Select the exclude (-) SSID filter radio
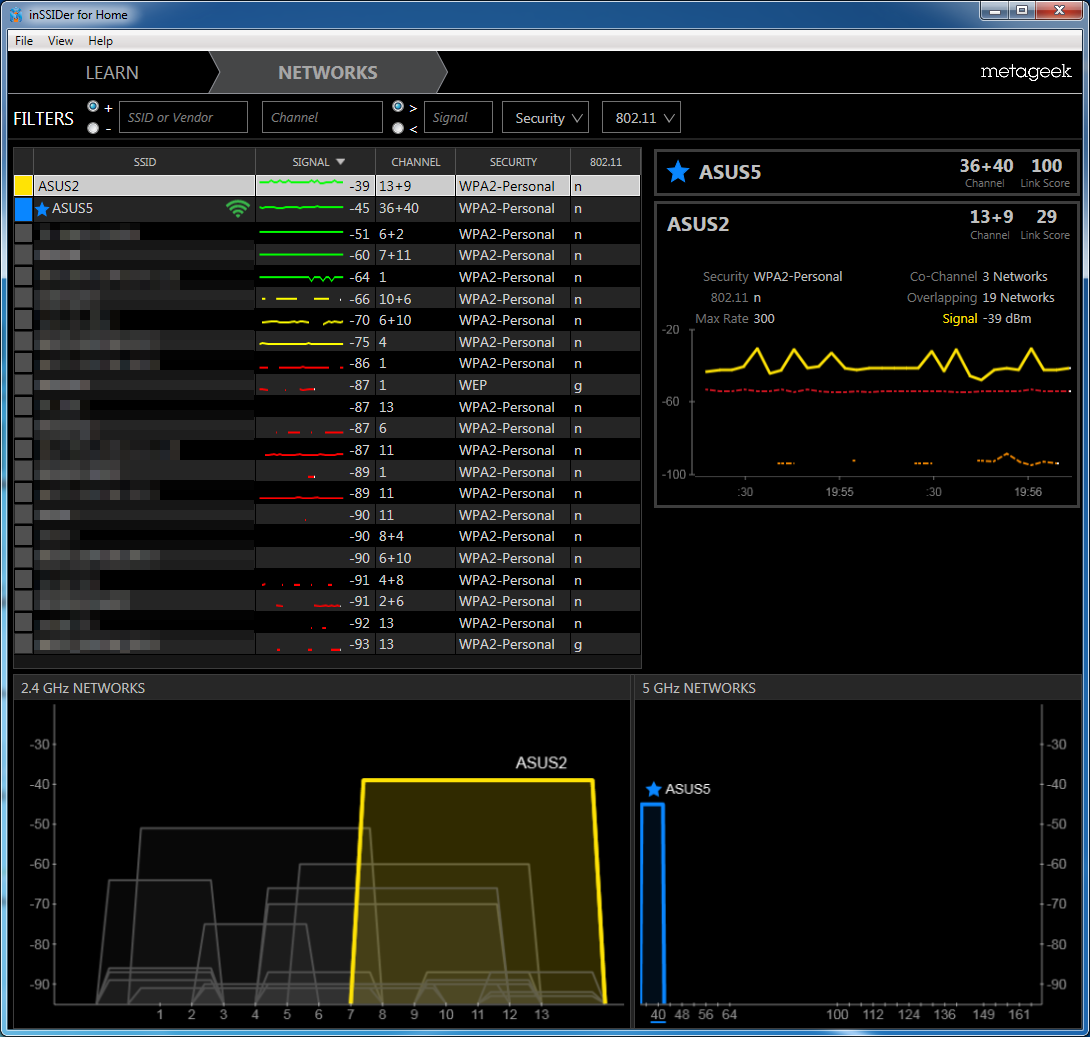 pyautogui.click(x=93, y=128)
